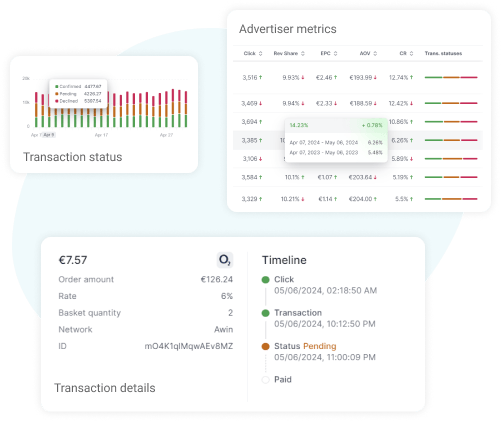Click the down arrow next to 10.21%
This screenshot has width=501, height=422.
tap(303, 199)
